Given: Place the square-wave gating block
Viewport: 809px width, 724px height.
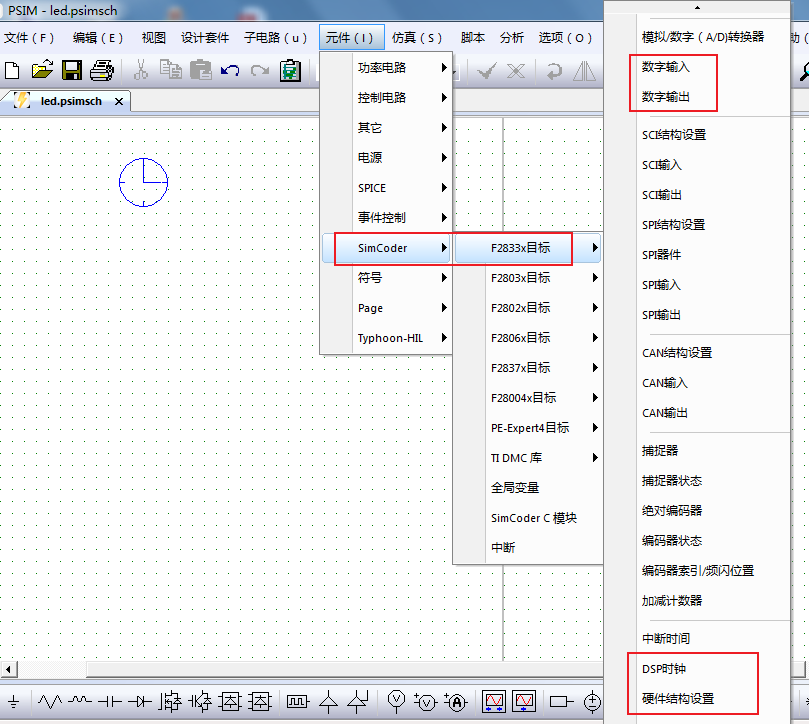Looking at the screenshot, I should point(297,702).
